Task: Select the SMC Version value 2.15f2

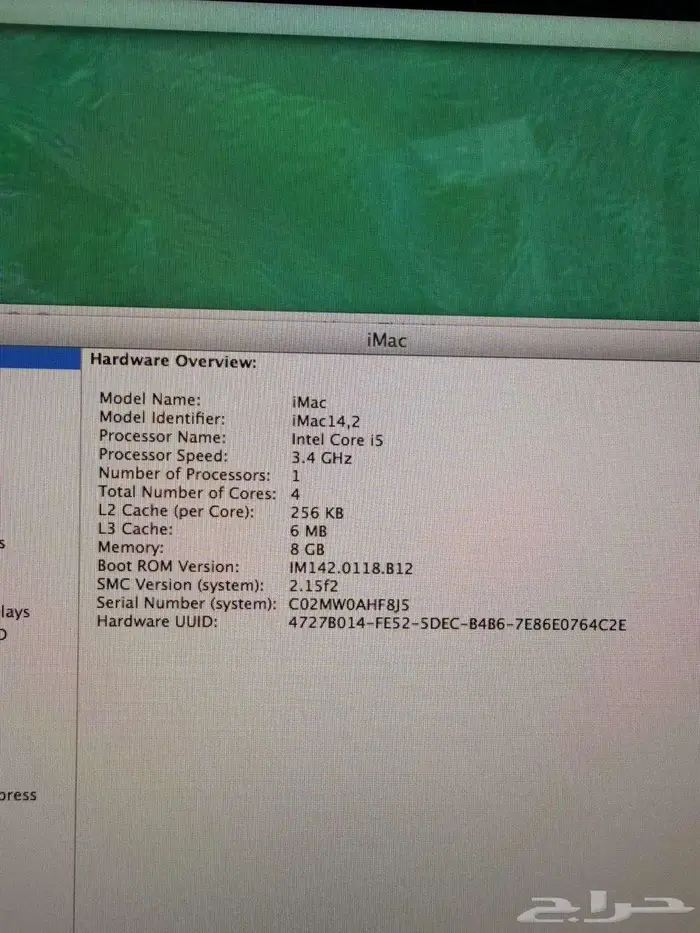Action: (314, 585)
